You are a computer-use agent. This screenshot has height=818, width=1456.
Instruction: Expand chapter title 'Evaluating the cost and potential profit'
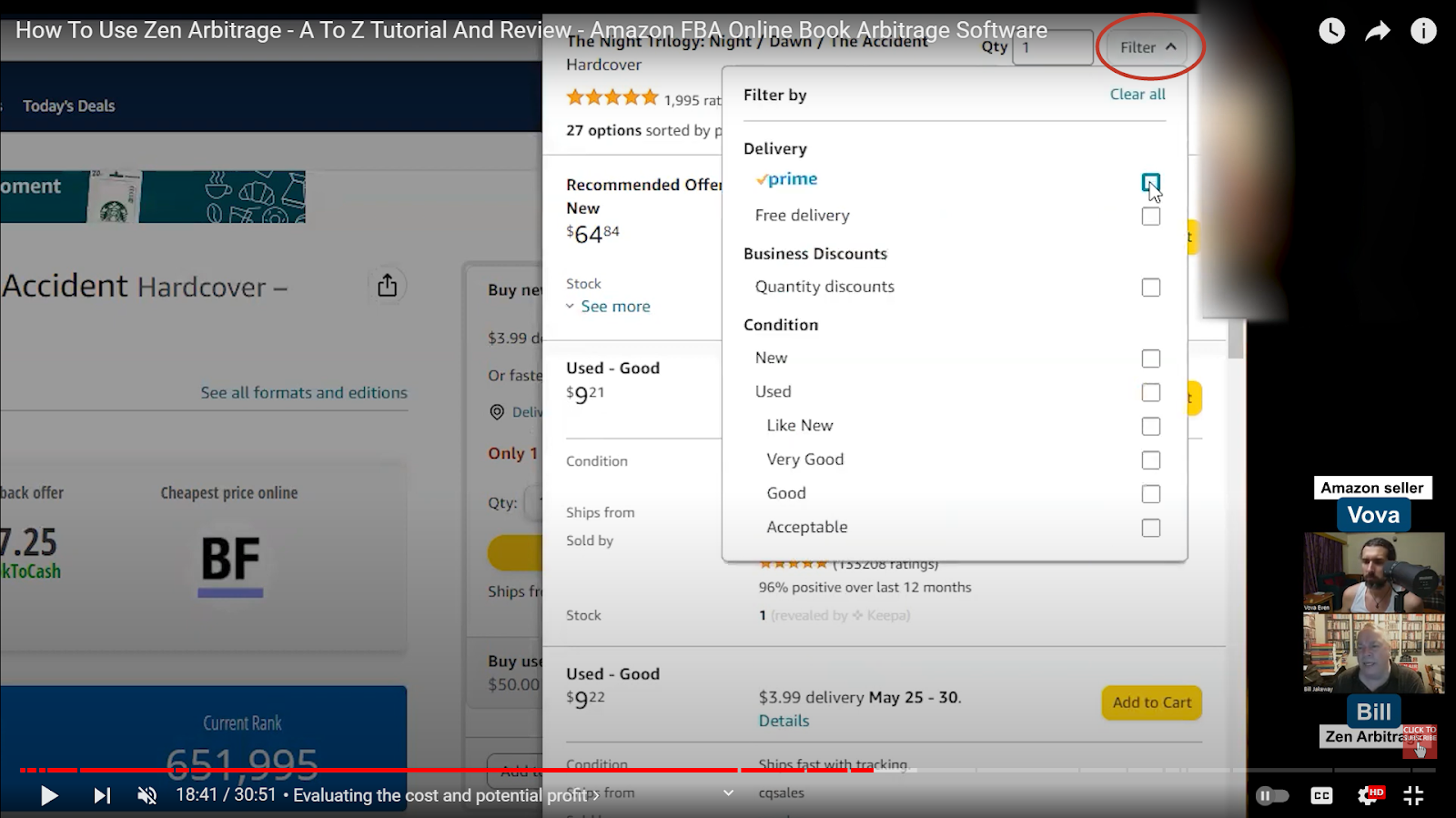[446, 796]
